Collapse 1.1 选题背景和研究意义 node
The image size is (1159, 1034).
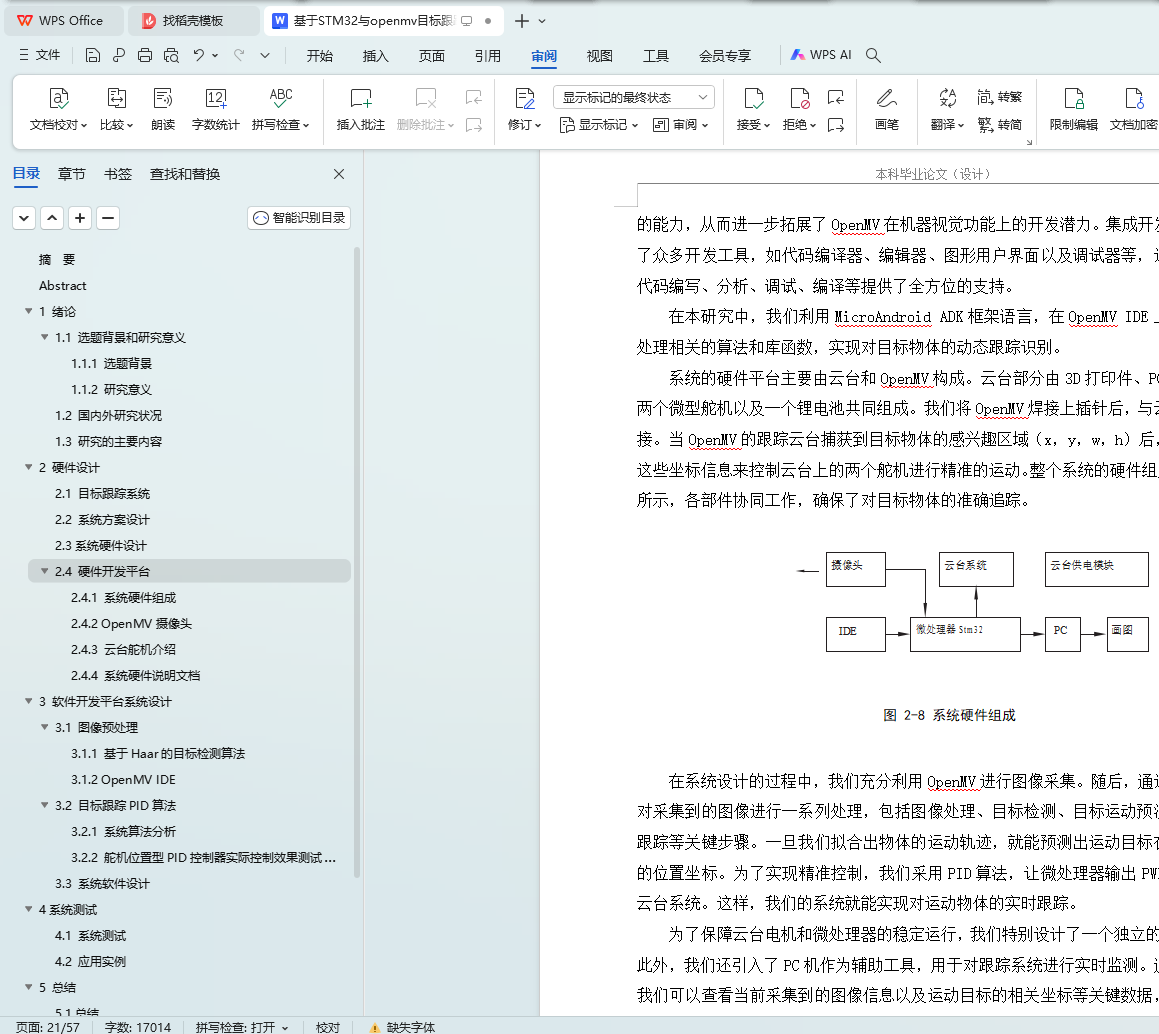[44, 337]
